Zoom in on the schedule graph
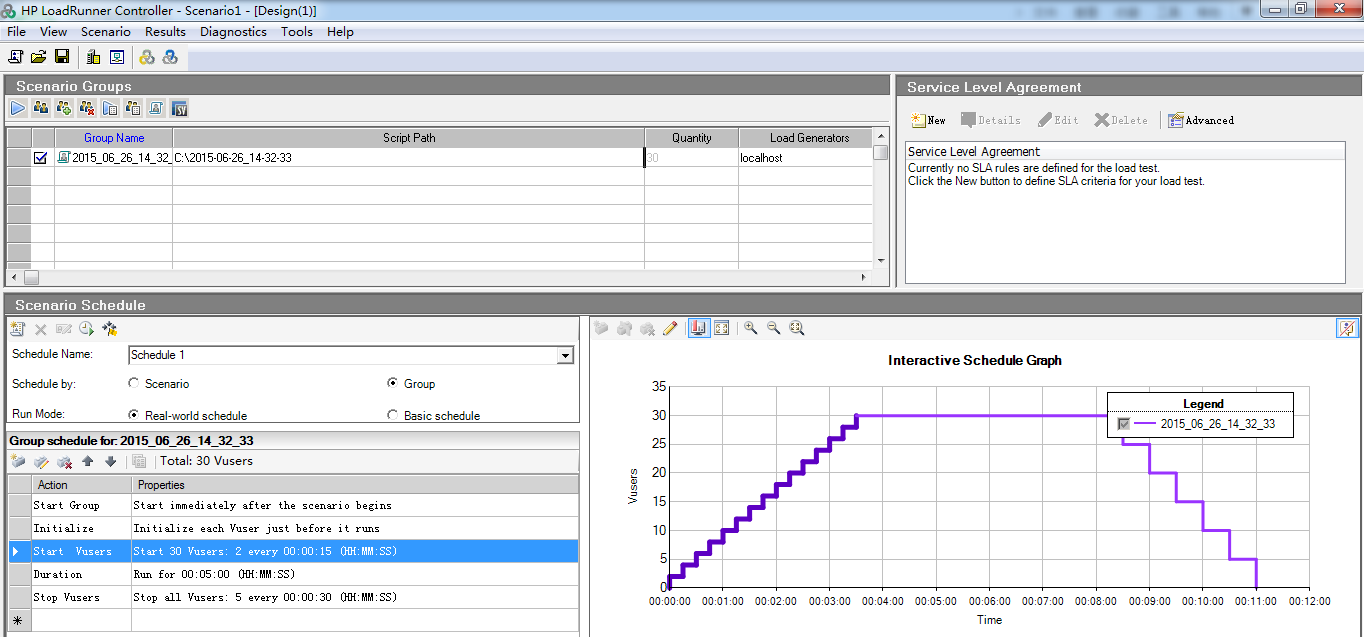The image size is (1364, 637). click(750, 328)
